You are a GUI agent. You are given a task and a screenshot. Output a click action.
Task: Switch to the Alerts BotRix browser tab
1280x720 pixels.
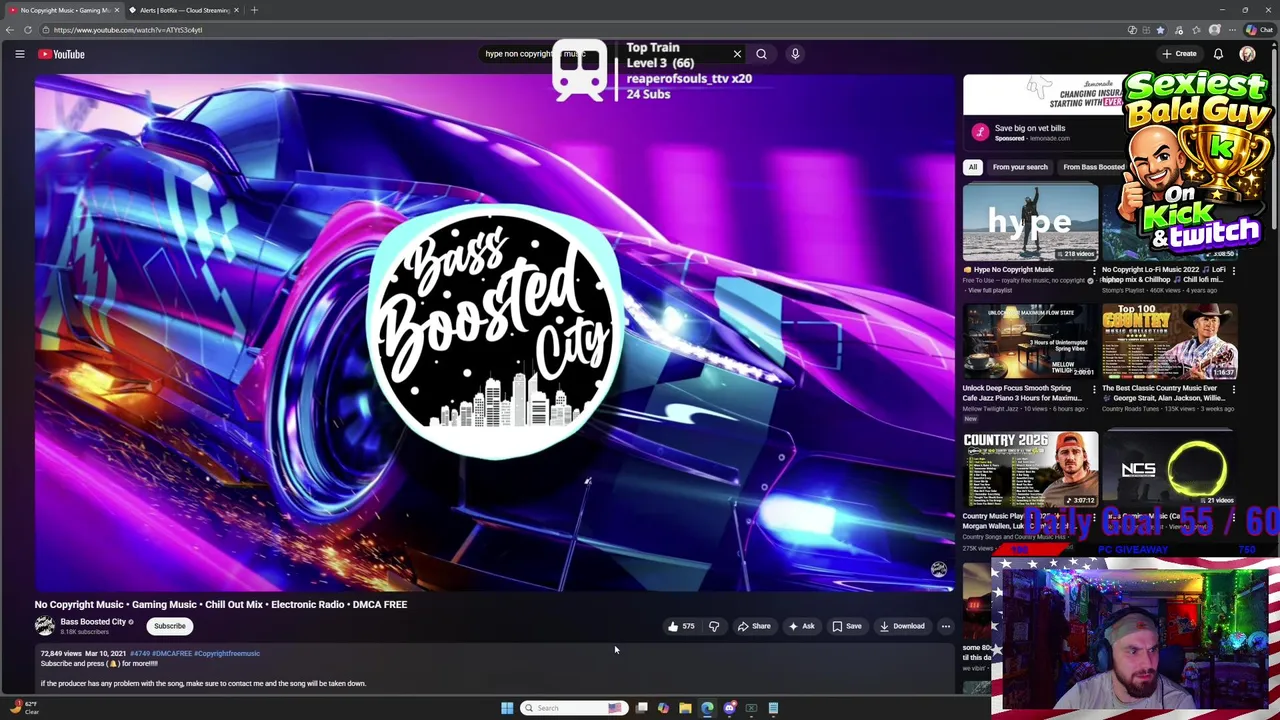point(183,10)
